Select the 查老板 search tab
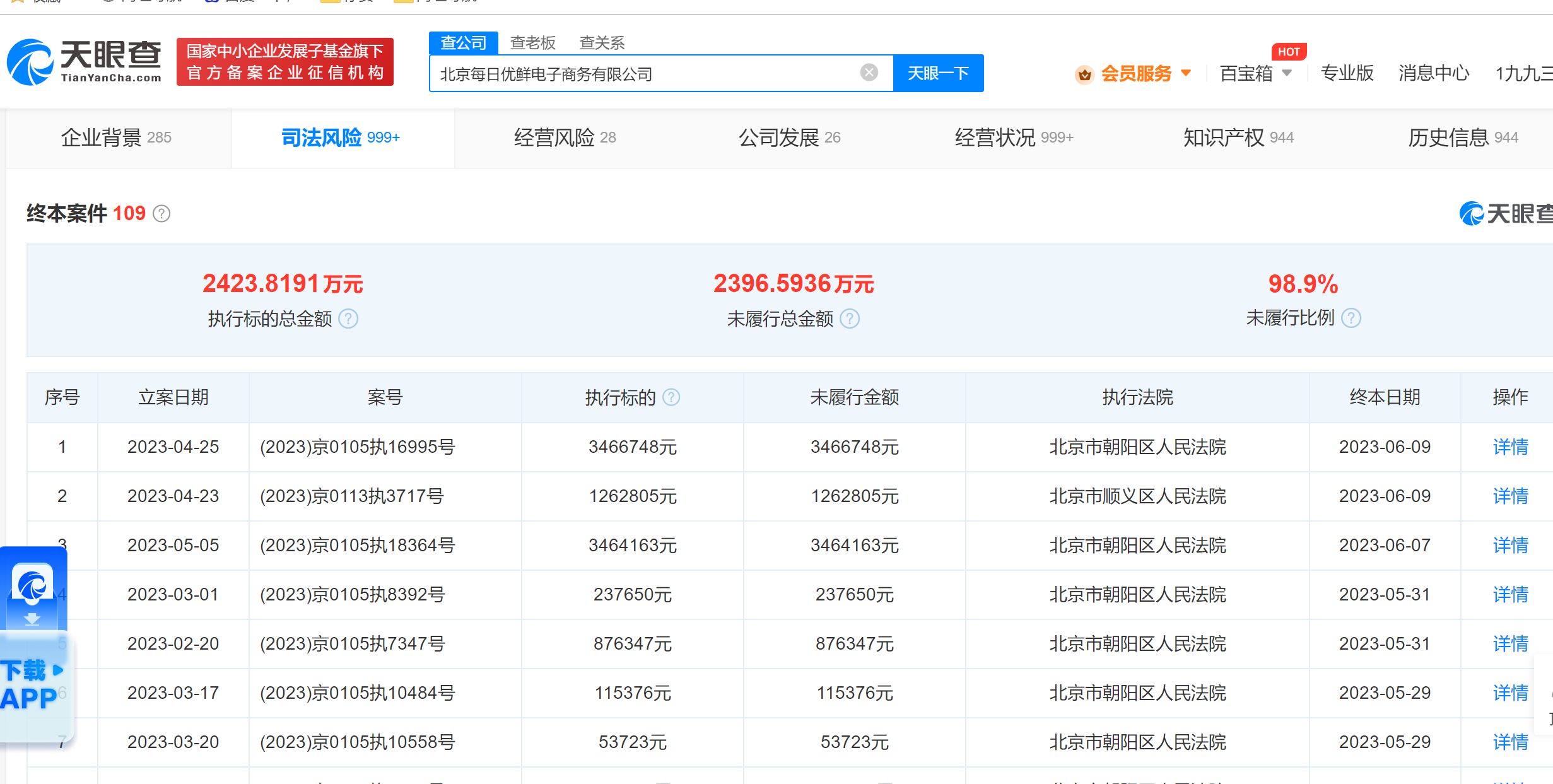This screenshot has width=1553, height=784. pos(533,43)
